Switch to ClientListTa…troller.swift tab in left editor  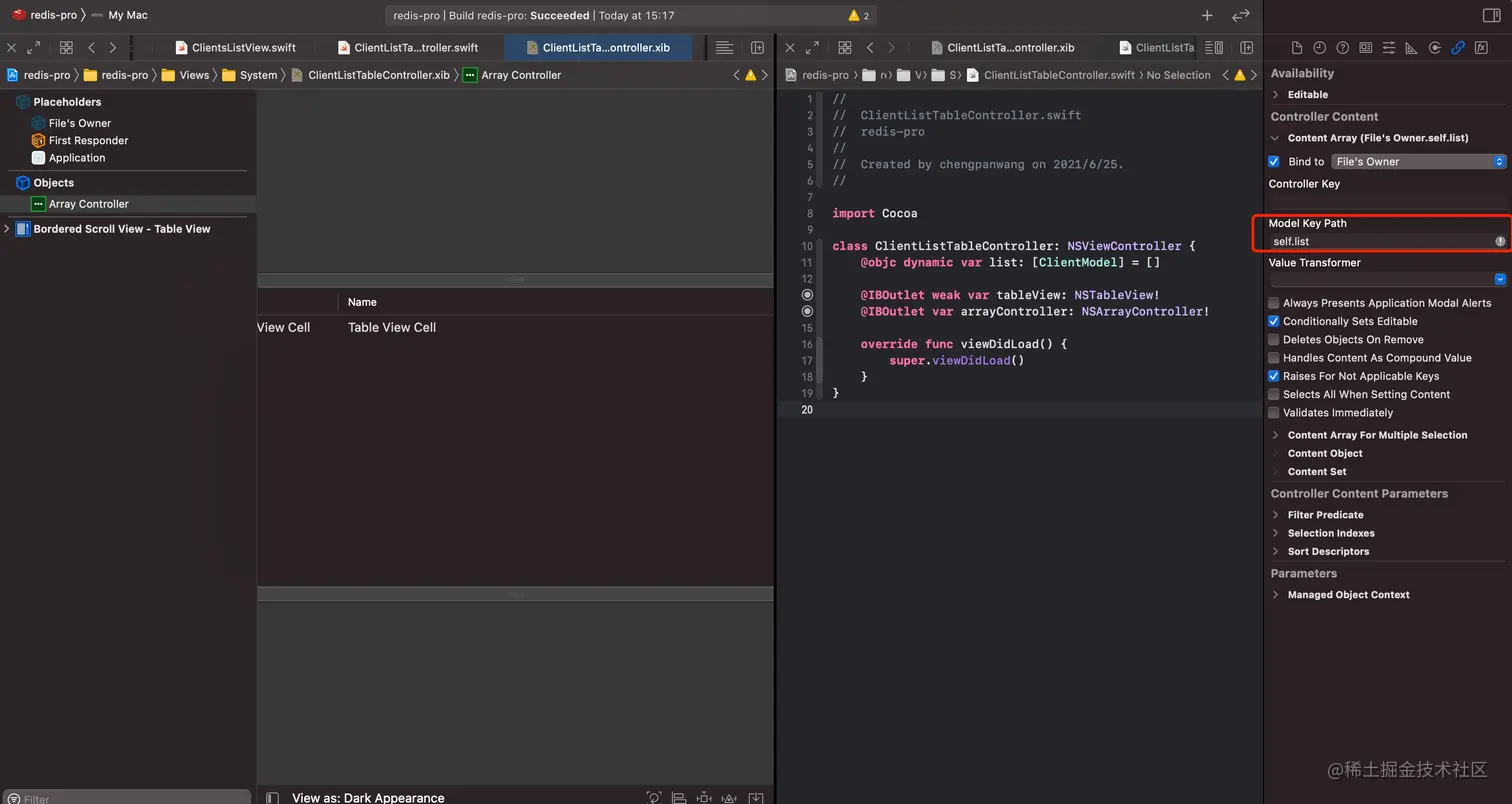pos(407,47)
